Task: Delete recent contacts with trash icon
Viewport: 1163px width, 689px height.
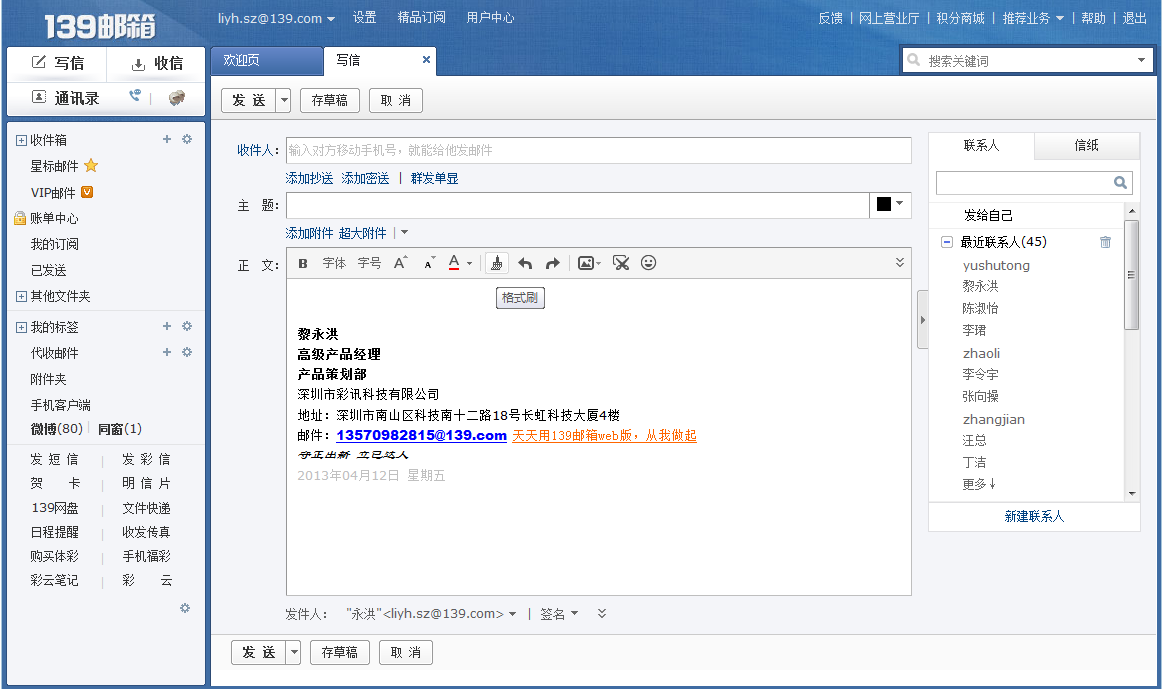Action: point(1105,242)
